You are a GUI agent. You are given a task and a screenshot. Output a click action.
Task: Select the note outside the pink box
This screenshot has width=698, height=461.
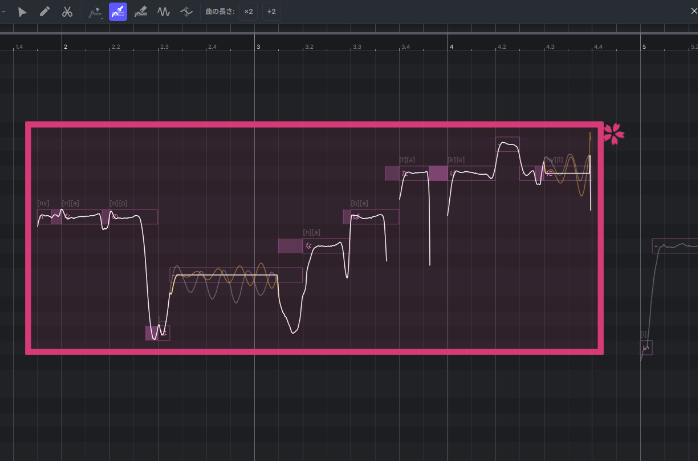point(675,246)
